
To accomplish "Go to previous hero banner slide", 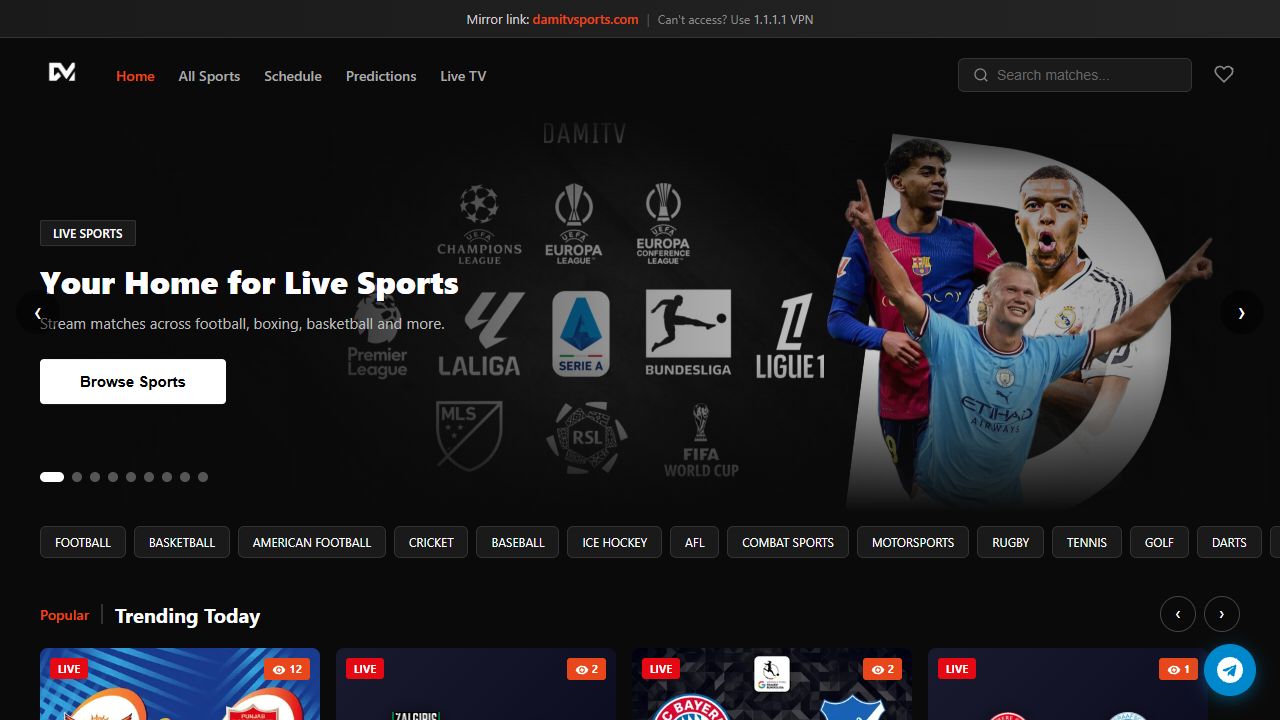I will click(x=38, y=313).
